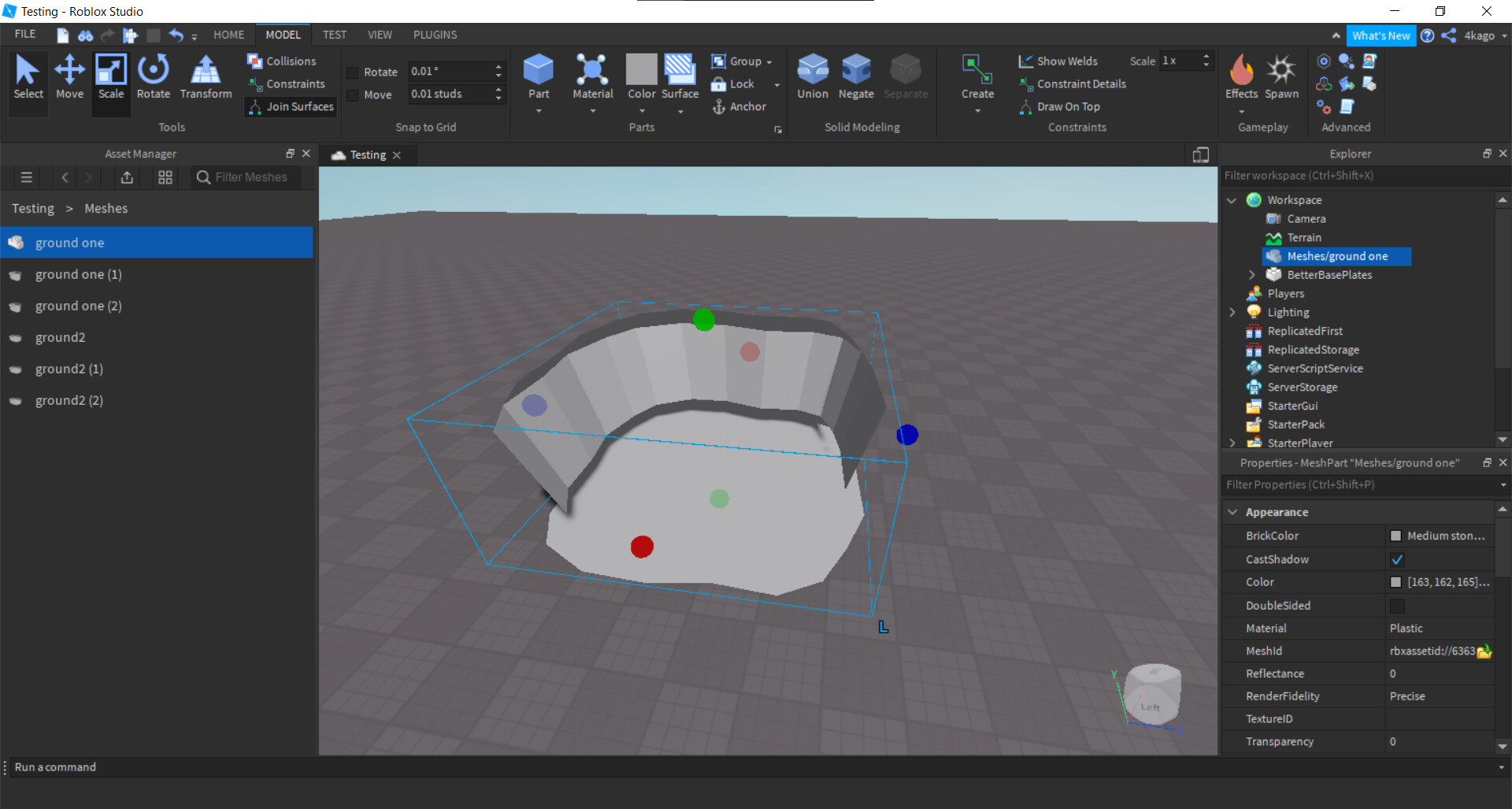Apply Union to selected parts
Viewport: 1512px width, 809px height.
(813, 77)
